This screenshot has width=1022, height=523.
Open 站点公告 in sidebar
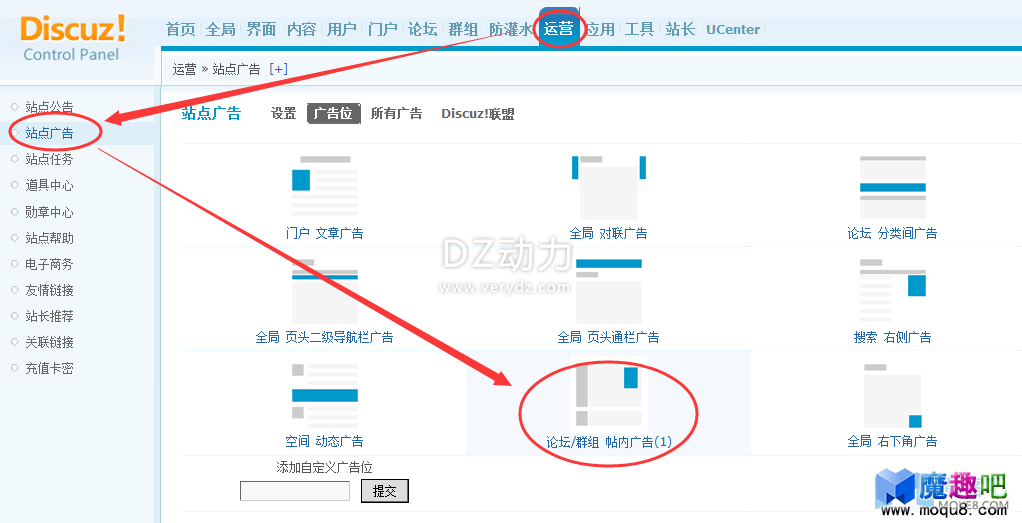coord(50,107)
